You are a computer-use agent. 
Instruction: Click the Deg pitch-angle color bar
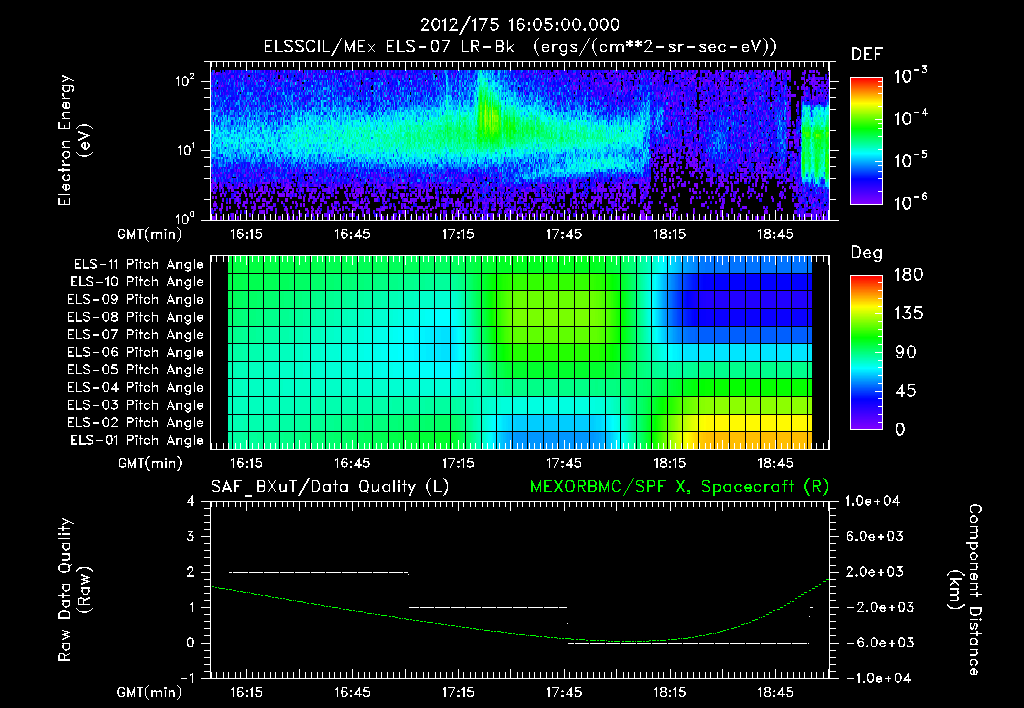[866, 352]
